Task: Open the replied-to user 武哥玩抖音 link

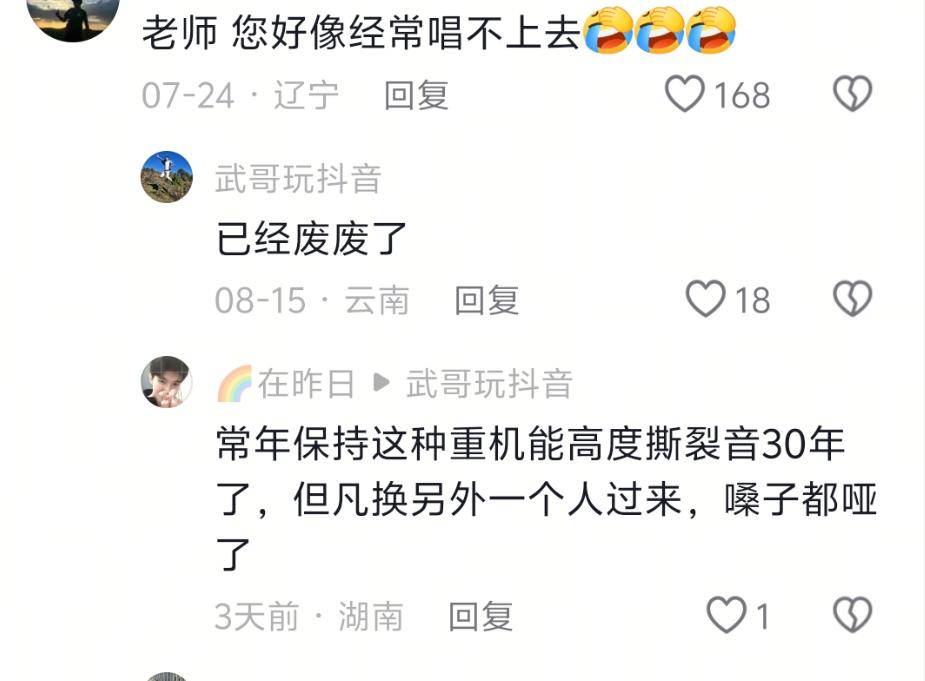Action: (489, 384)
